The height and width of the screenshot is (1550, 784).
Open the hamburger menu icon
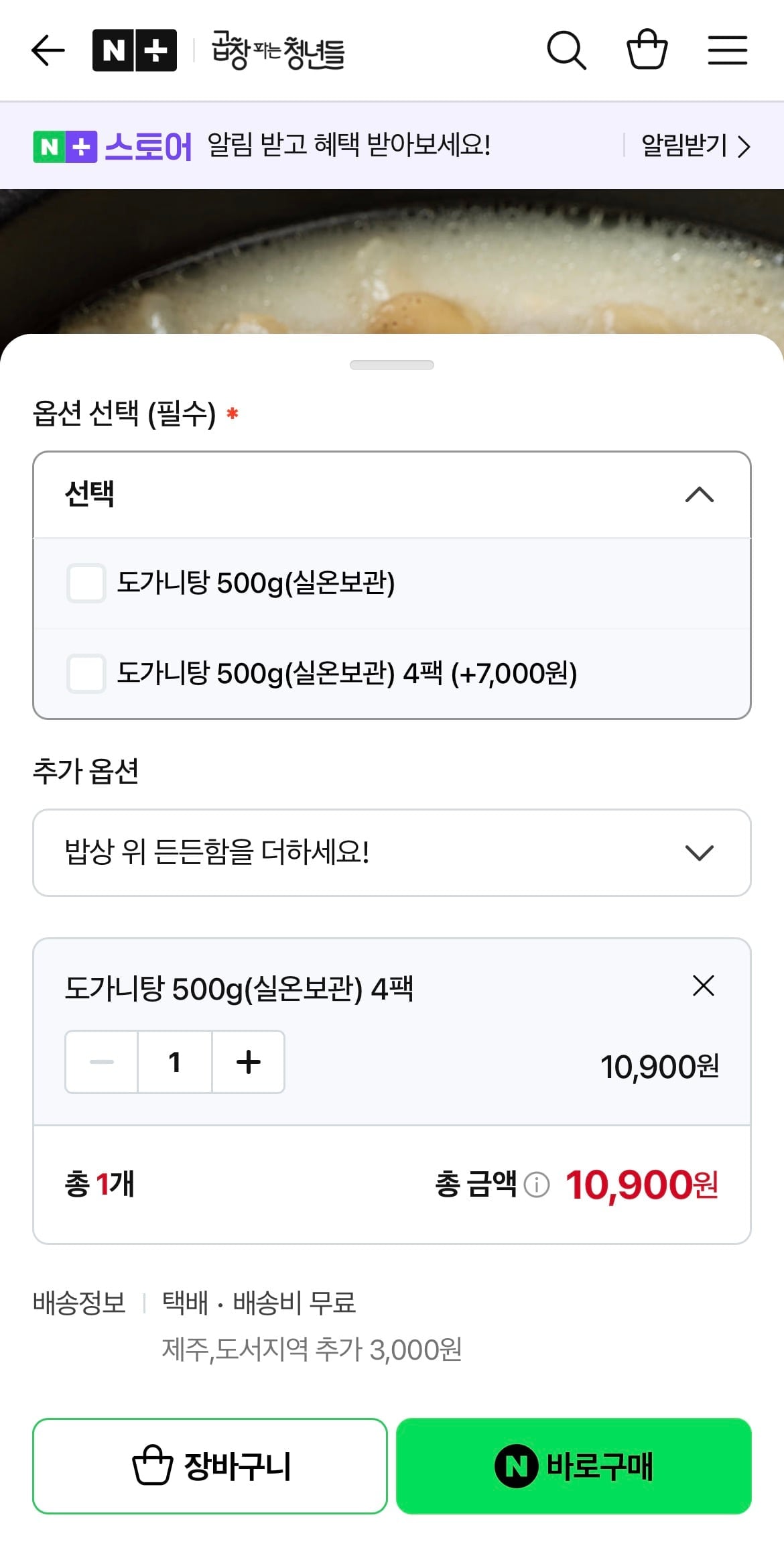(x=728, y=50)
